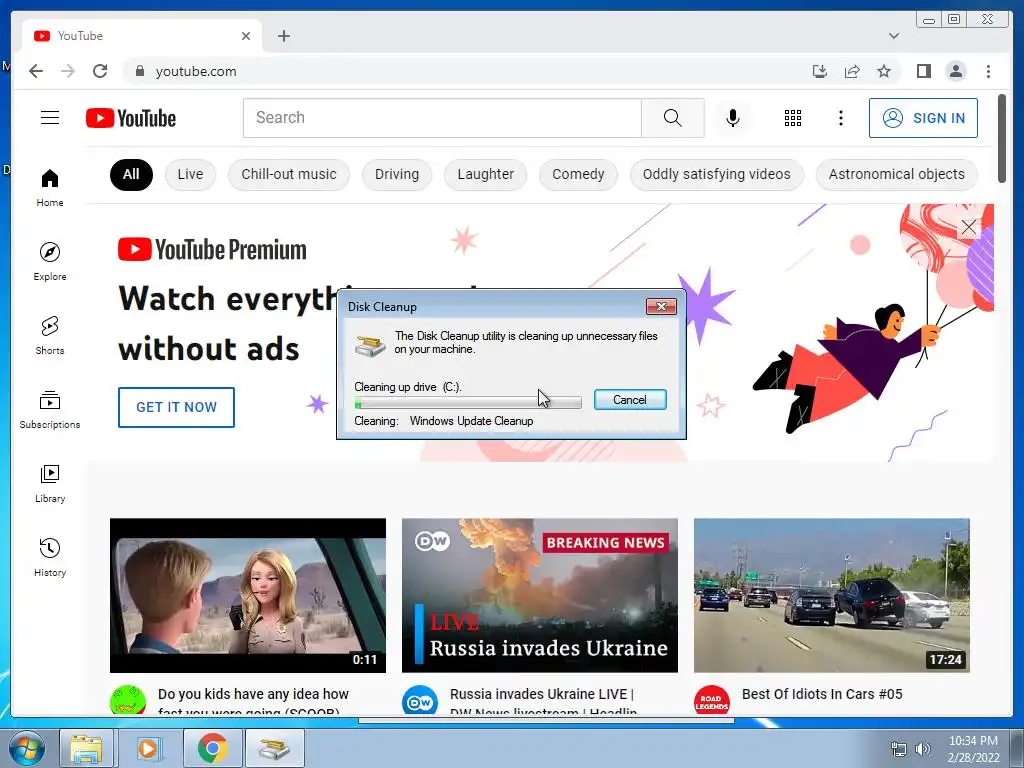Screen dimensions: 1024x768
Task: Open 'Do you kids have any idea' title
Action: pos(253,702)
